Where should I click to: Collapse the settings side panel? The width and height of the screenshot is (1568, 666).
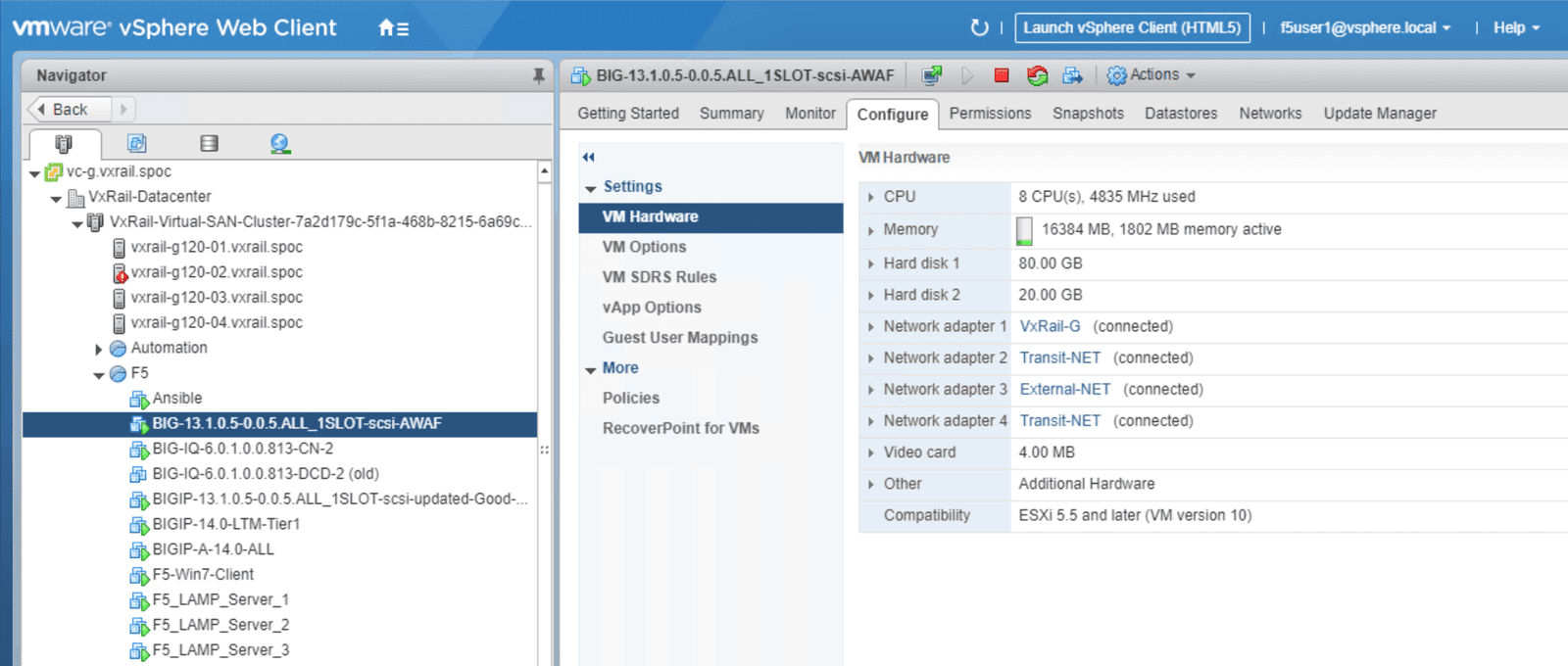[x=588, y=157]
